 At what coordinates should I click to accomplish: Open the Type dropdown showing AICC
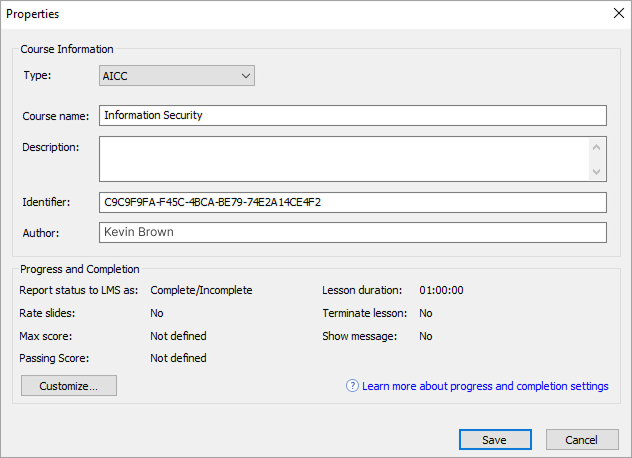tap(177, 75)
